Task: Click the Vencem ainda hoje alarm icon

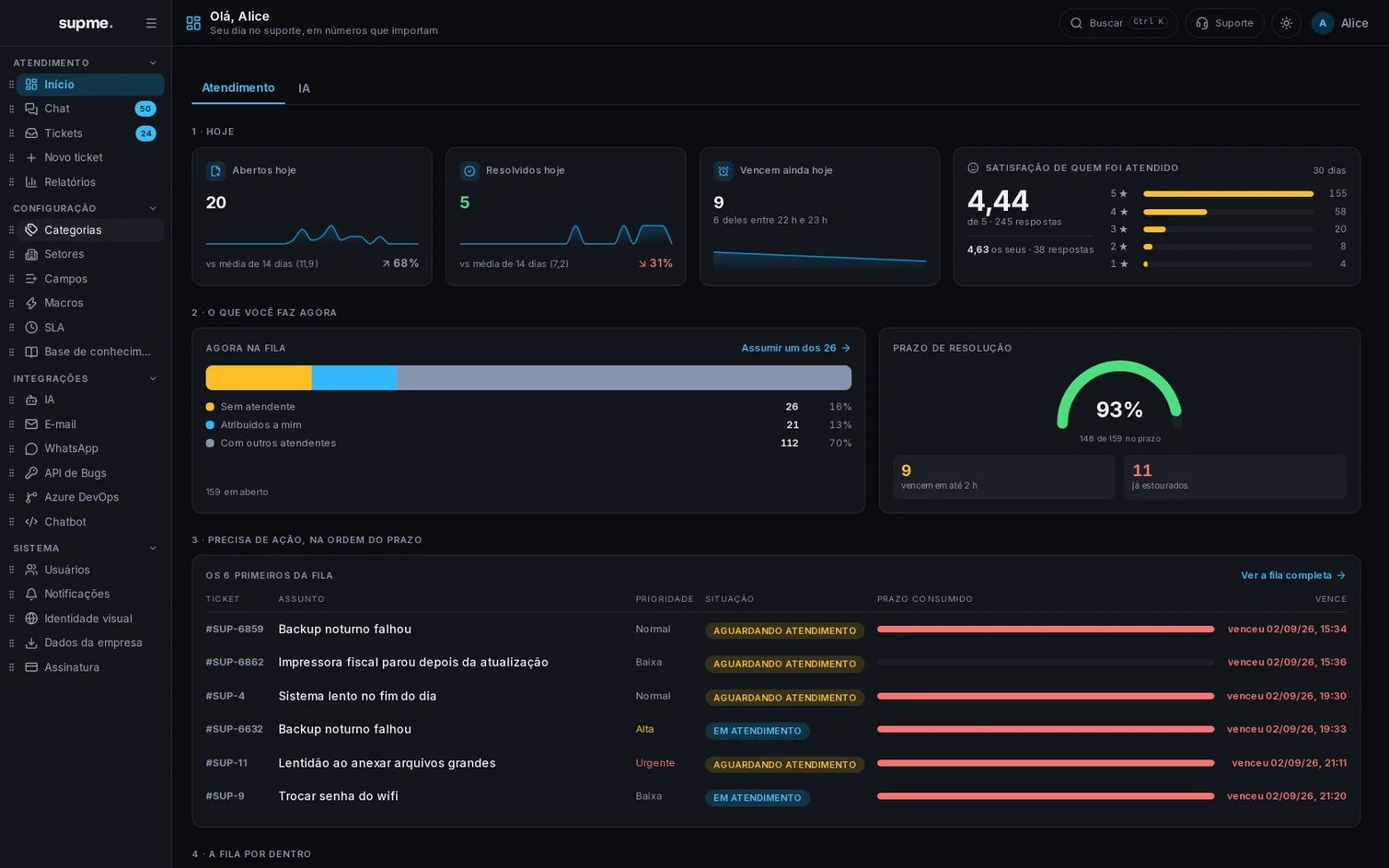Action: (723, 171)
